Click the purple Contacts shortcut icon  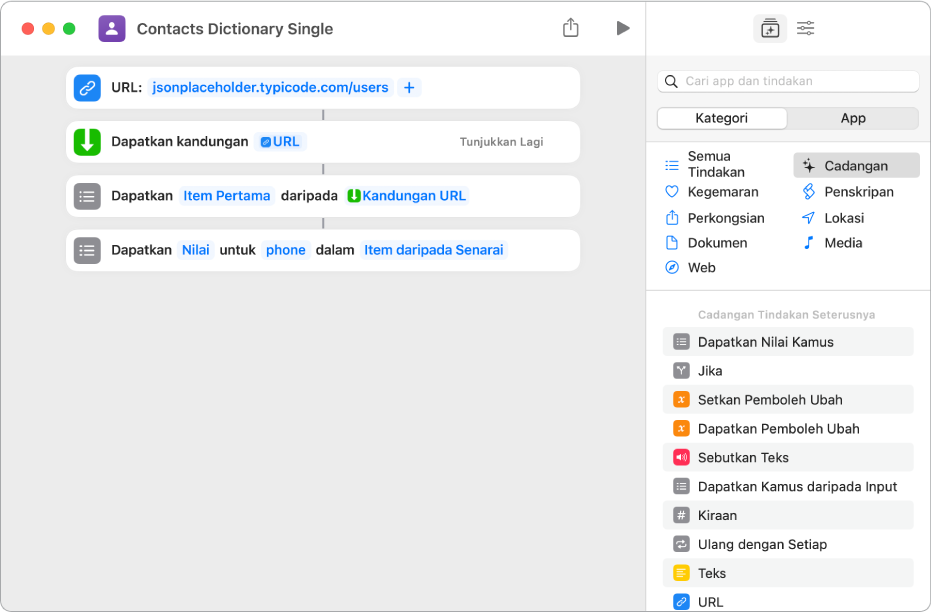112,28
